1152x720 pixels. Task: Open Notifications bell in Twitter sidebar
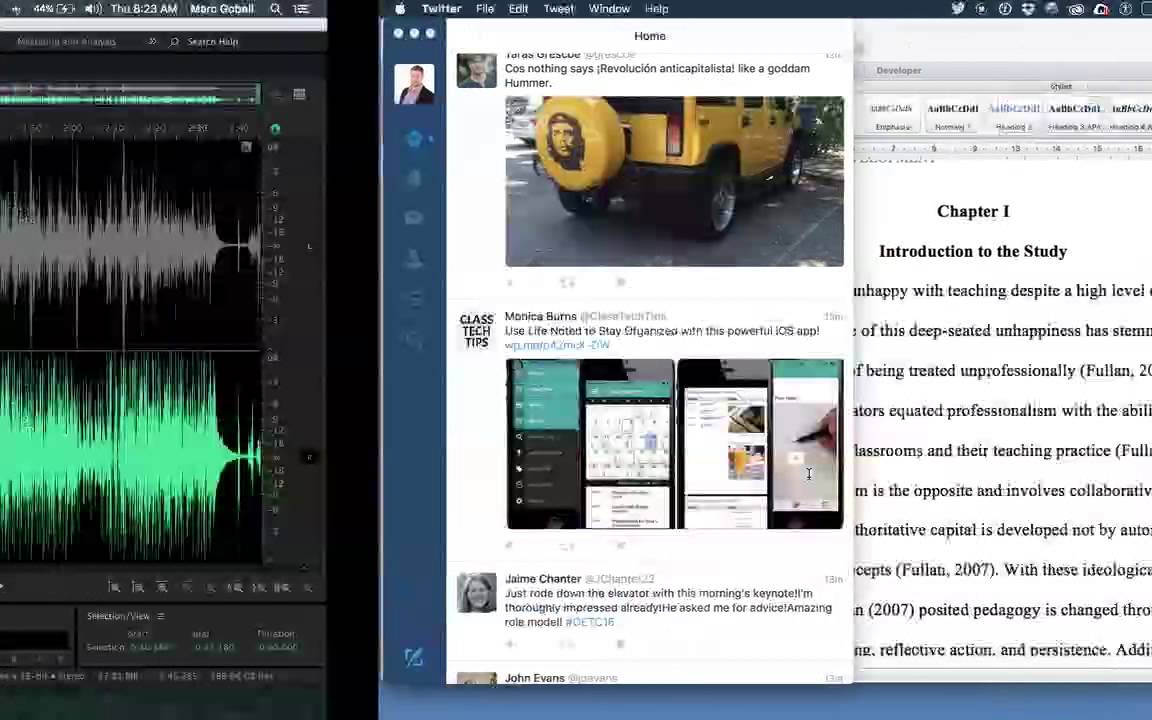point(414,178)
